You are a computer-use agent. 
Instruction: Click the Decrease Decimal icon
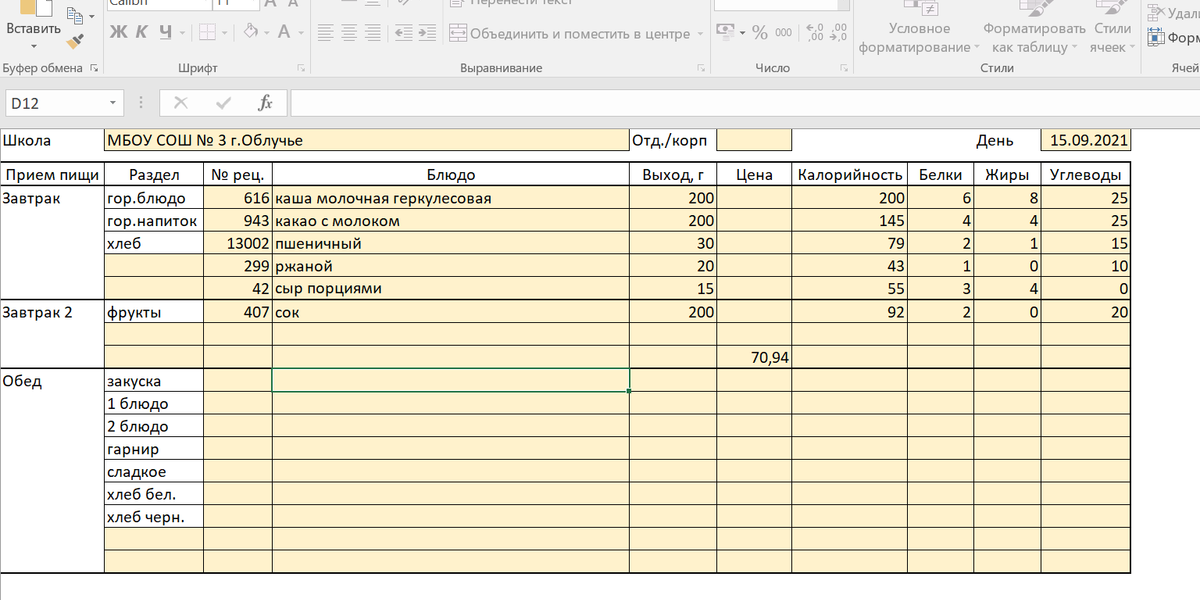click(838, 33)
